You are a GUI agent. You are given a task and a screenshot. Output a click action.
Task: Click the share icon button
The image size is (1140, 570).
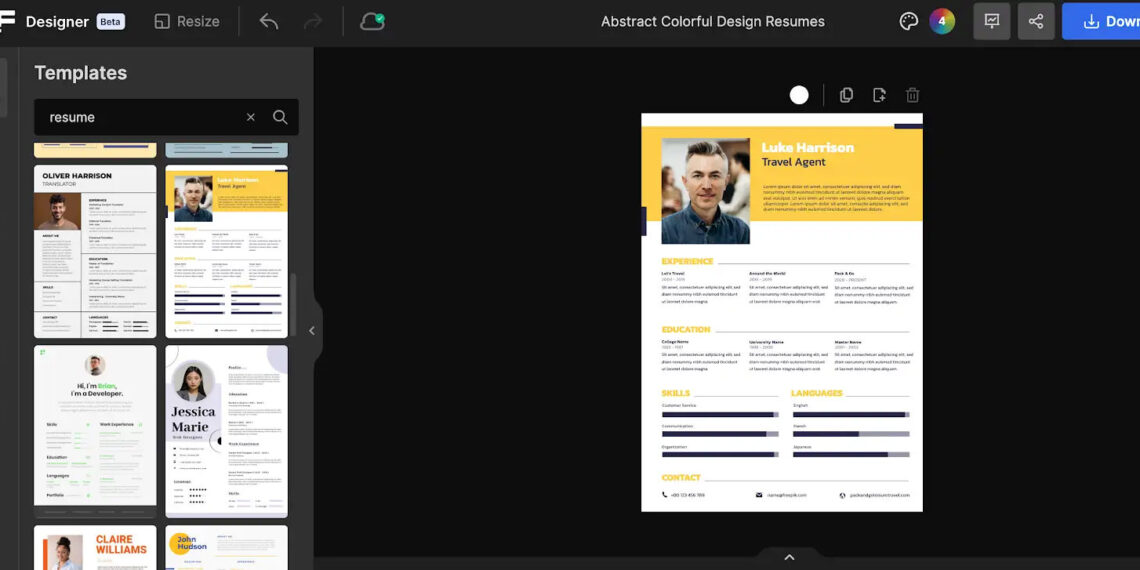[1036, 21]
